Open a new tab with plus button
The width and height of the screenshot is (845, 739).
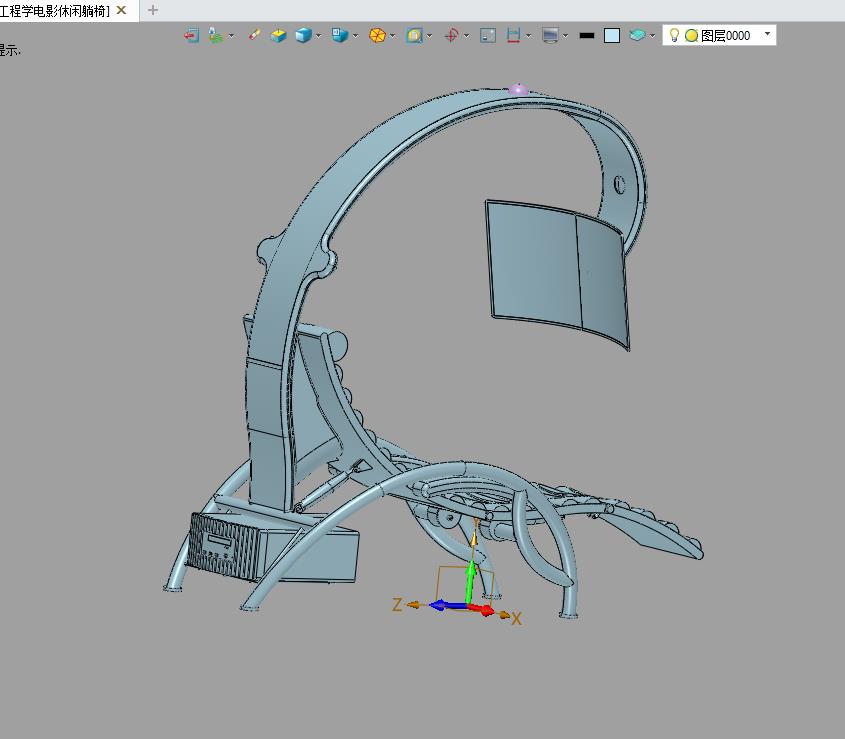[x=153, y=10]
